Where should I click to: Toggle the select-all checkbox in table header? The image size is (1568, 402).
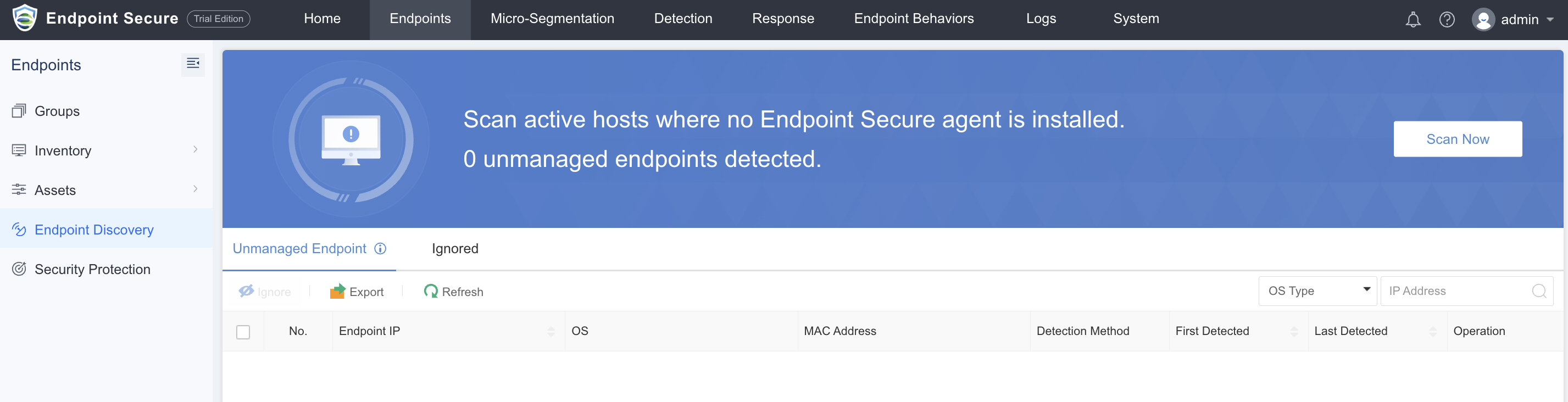tap(243, 332)
